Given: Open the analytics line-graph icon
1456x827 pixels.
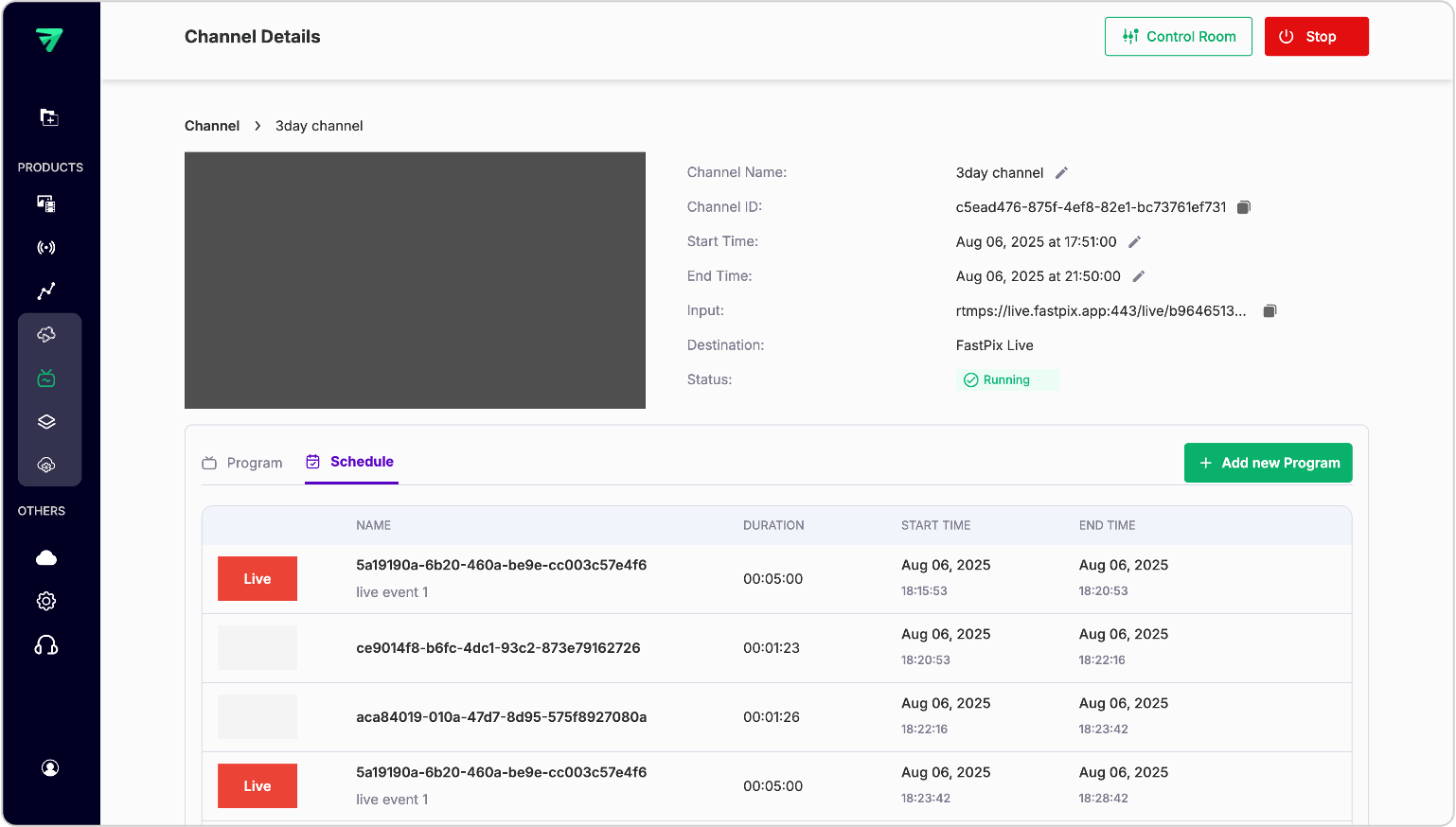Looking at the screenshot, I should click(x=46, y=290).
